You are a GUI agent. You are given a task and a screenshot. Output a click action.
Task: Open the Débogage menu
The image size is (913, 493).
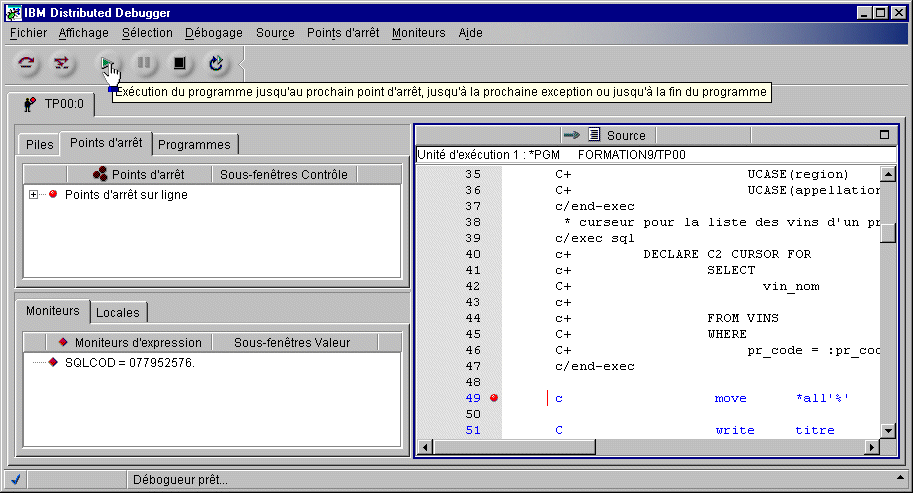tap(213, 33)
